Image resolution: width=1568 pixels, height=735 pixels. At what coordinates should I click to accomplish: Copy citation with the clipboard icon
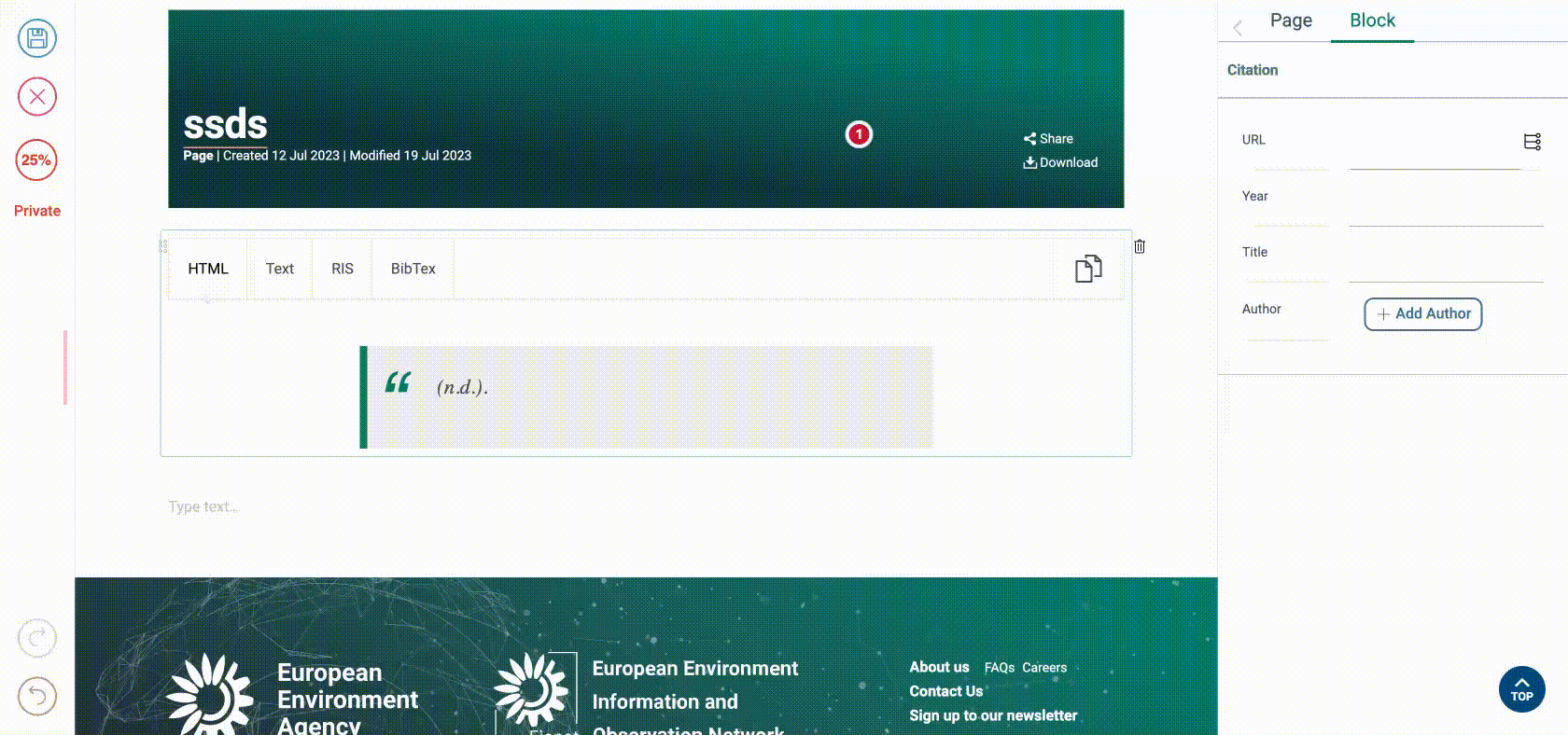(1088, 269)
